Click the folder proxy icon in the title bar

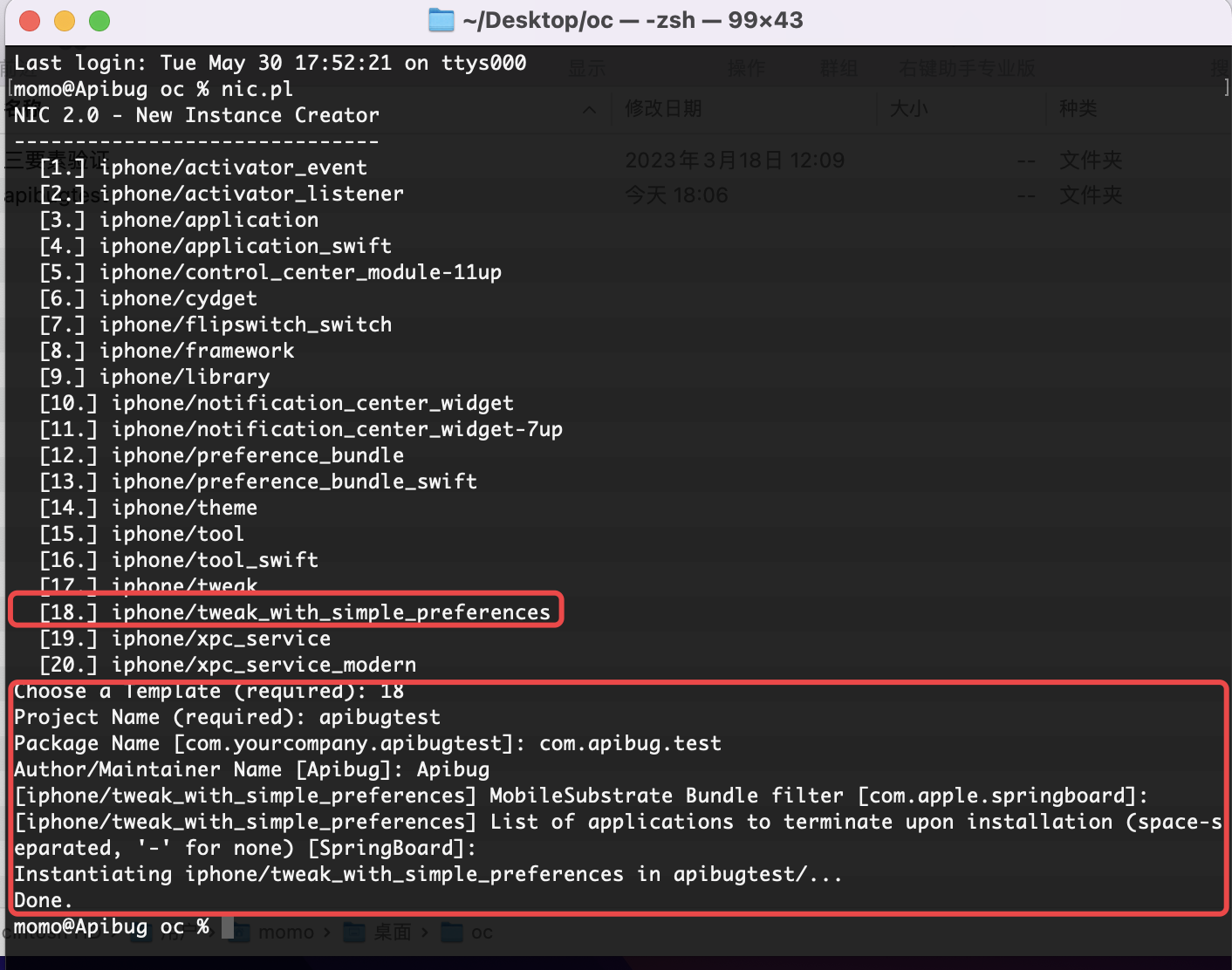tap(441, 20)
